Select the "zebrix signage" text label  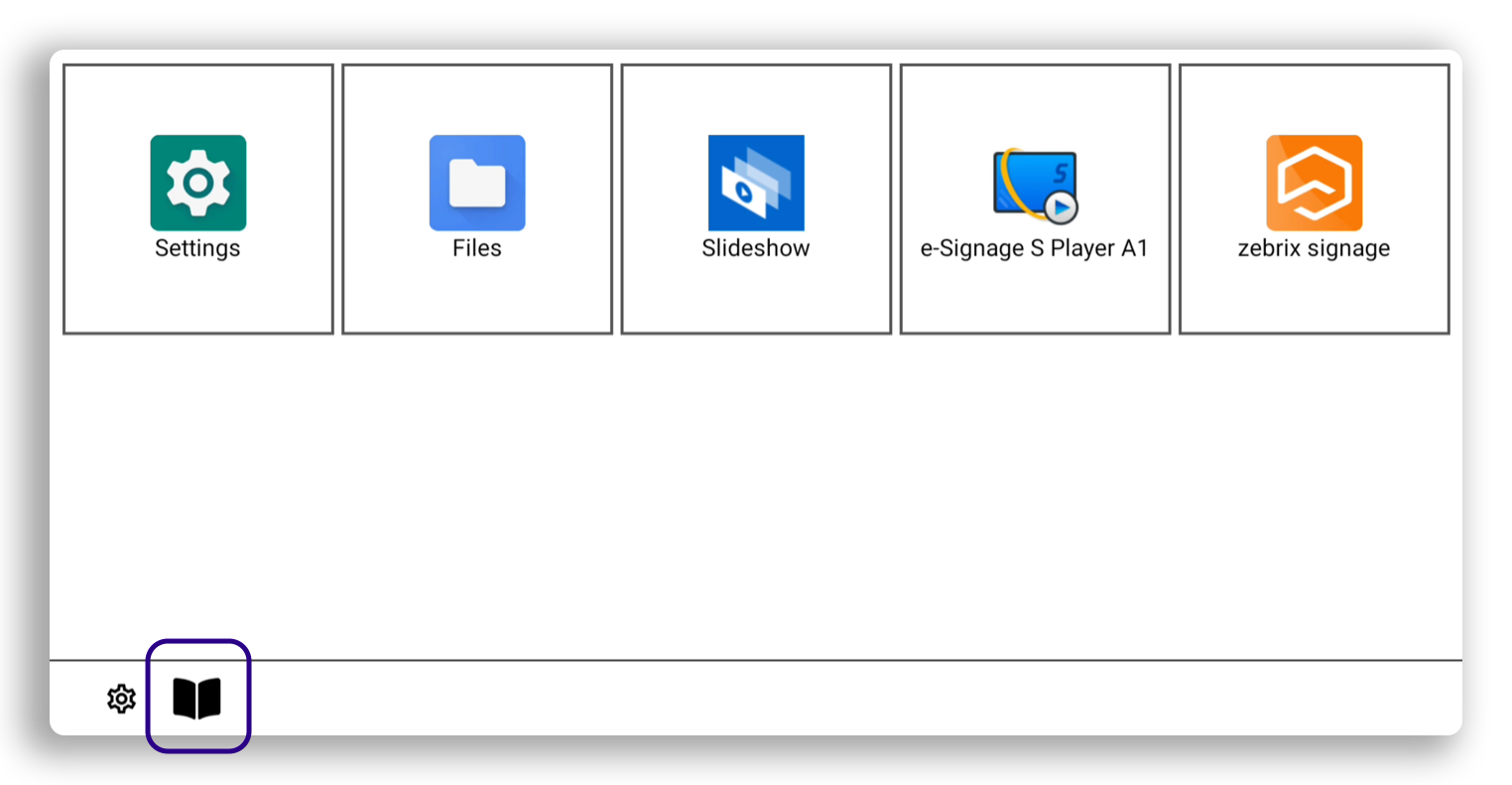(x=1314, y=248)
